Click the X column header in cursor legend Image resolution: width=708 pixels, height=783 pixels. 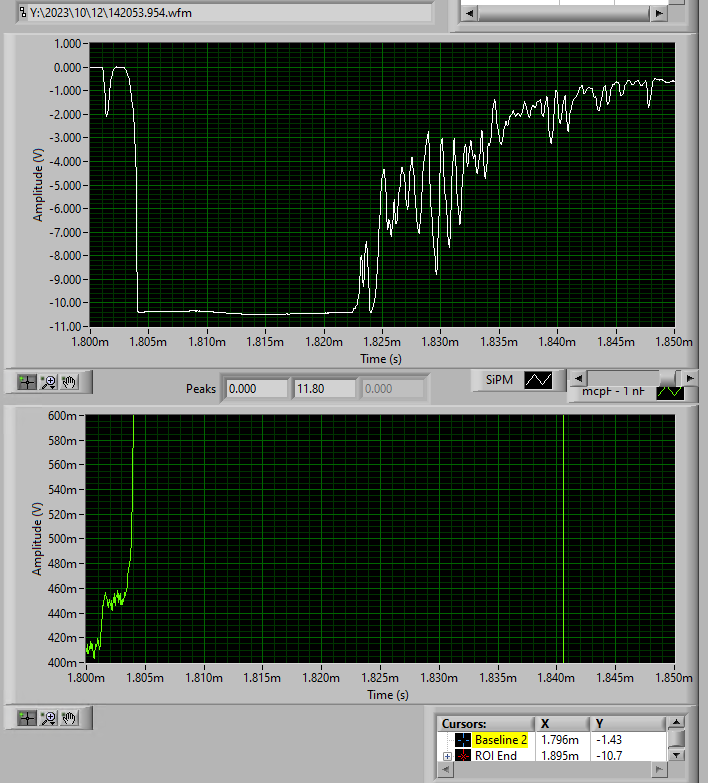point(563,724)
